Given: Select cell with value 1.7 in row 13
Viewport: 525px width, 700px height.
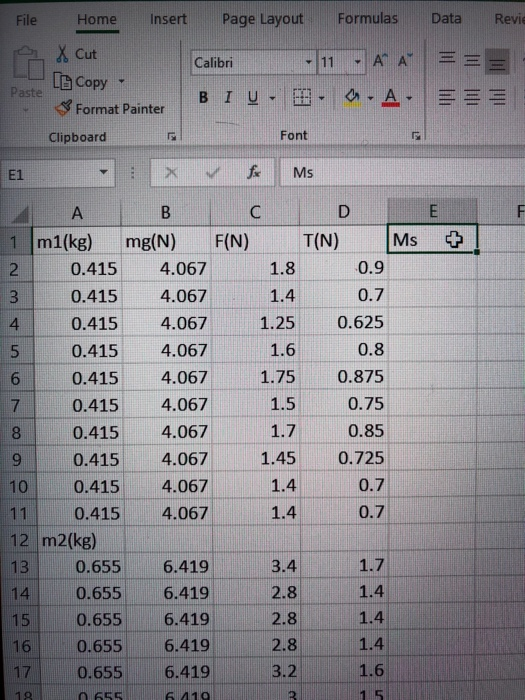Looking at the screenshot, I should (344, 566).
